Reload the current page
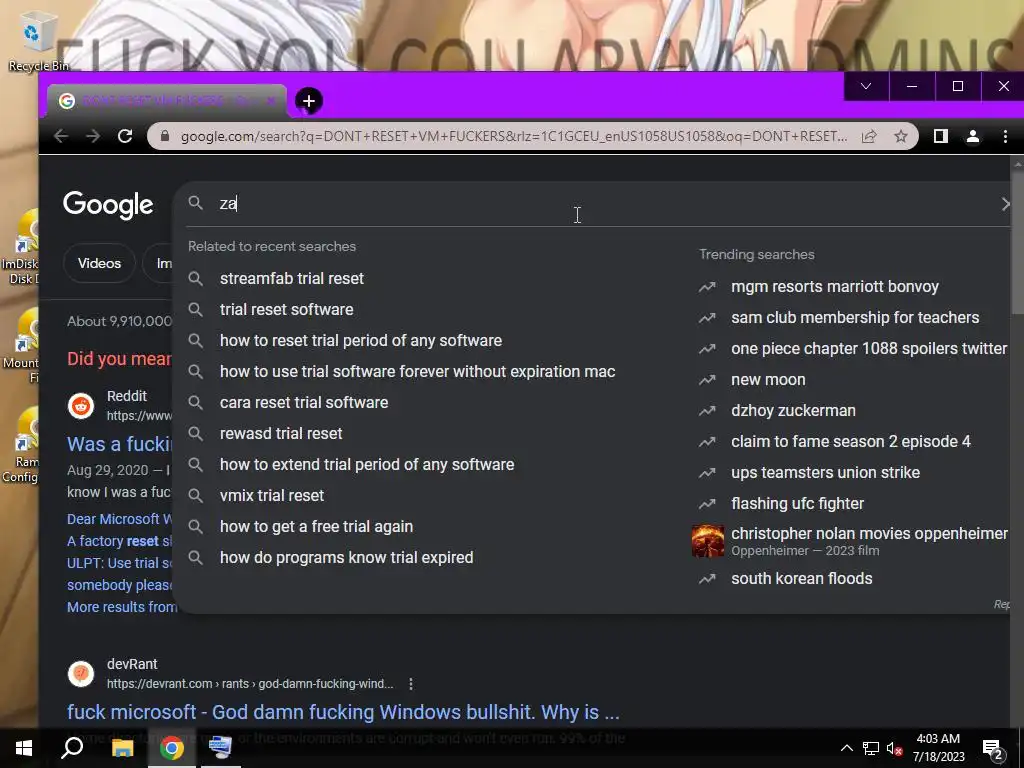 pos(125,136)
